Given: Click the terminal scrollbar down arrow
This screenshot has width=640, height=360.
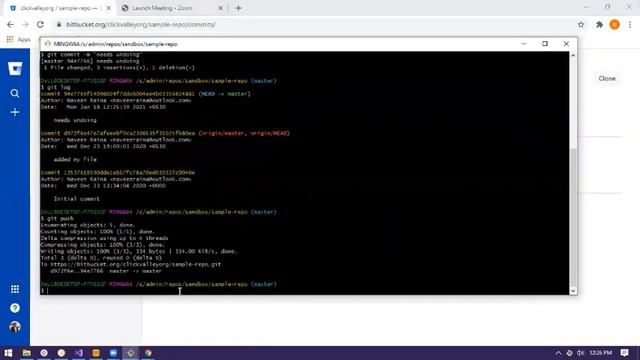Looking at the screenshot, I should (573, 291).
